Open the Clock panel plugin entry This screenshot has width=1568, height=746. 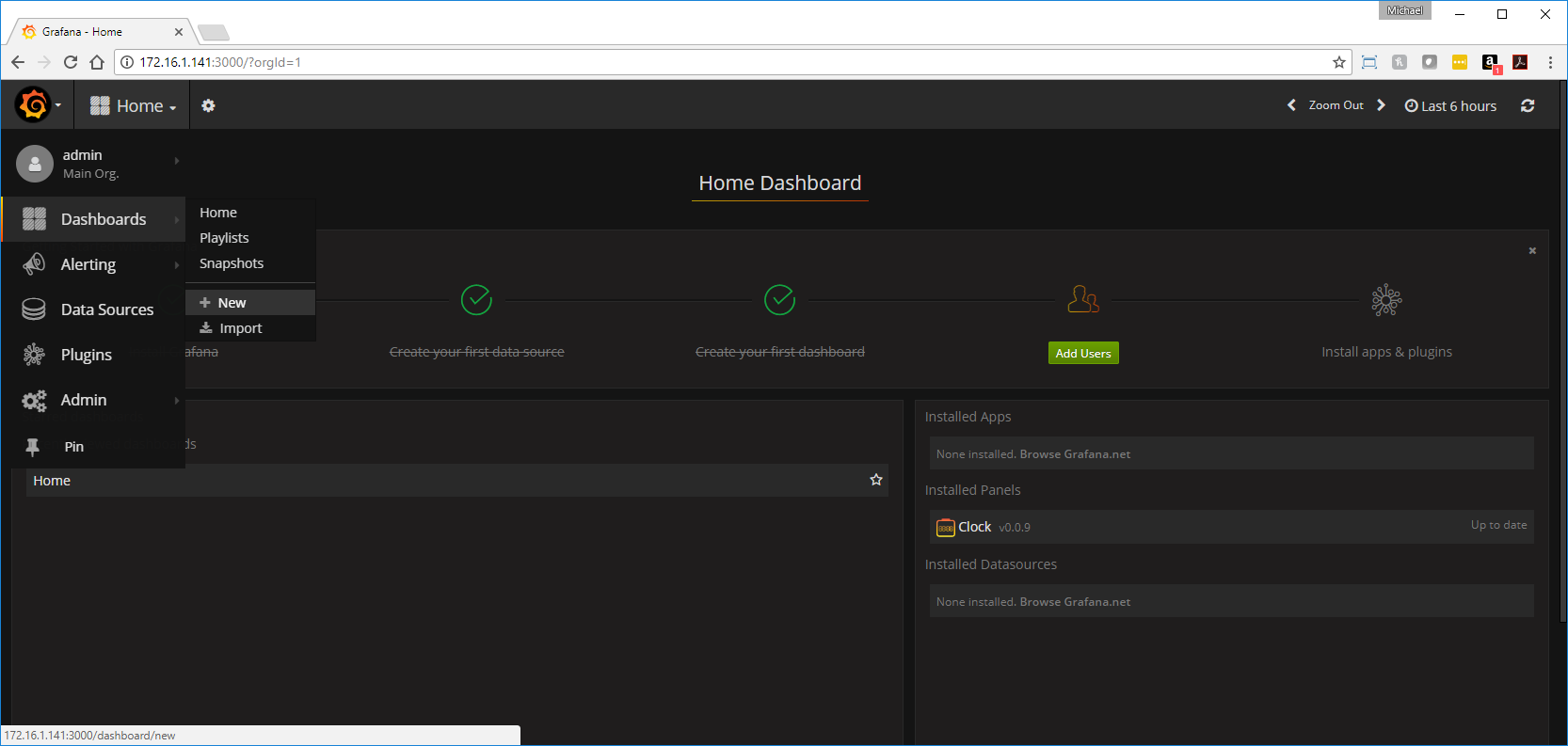tap(1232, 527)
